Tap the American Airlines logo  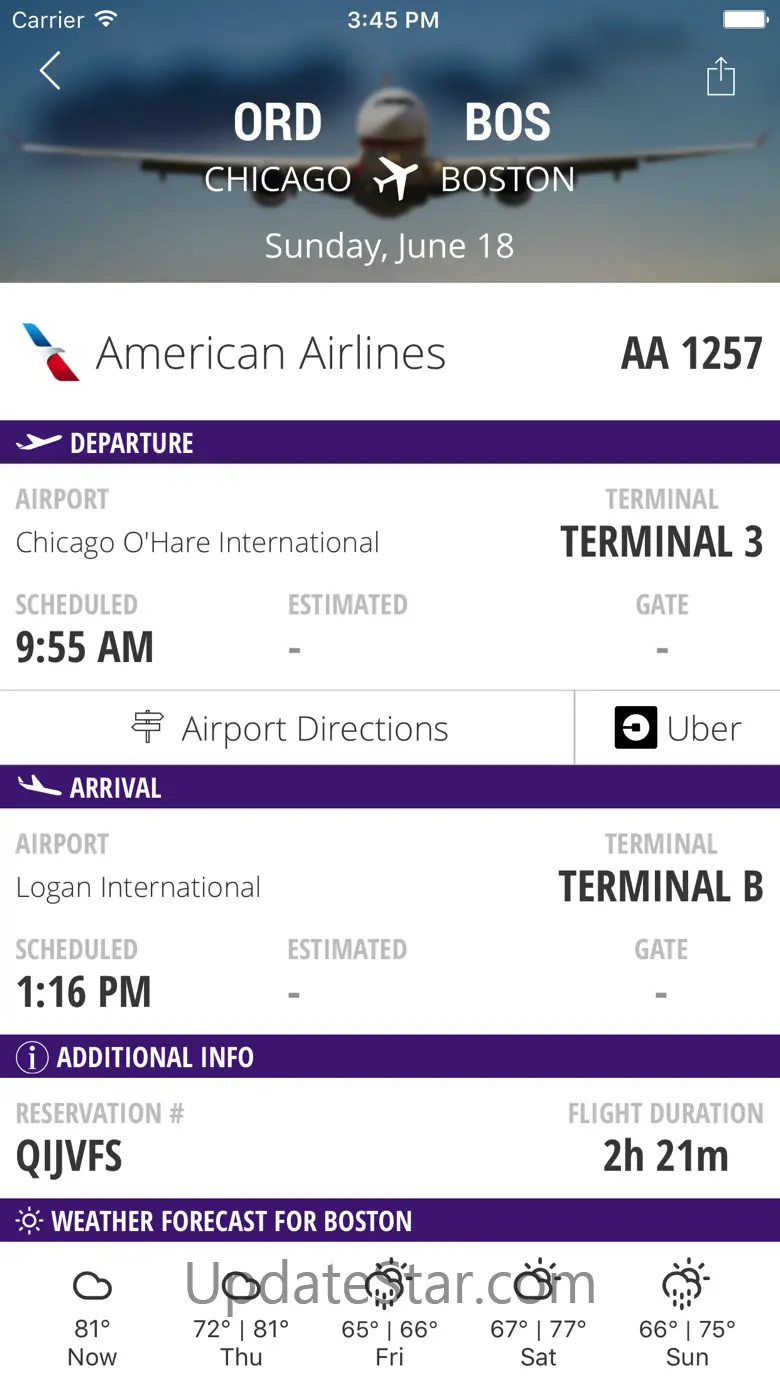coord(50,353)
